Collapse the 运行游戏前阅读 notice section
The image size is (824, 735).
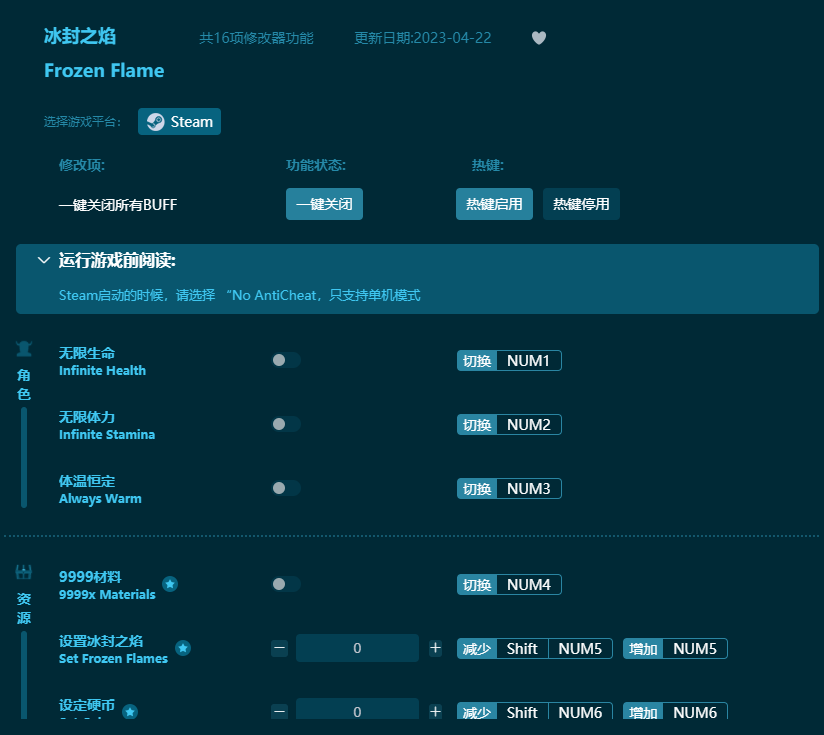[44, 259]
